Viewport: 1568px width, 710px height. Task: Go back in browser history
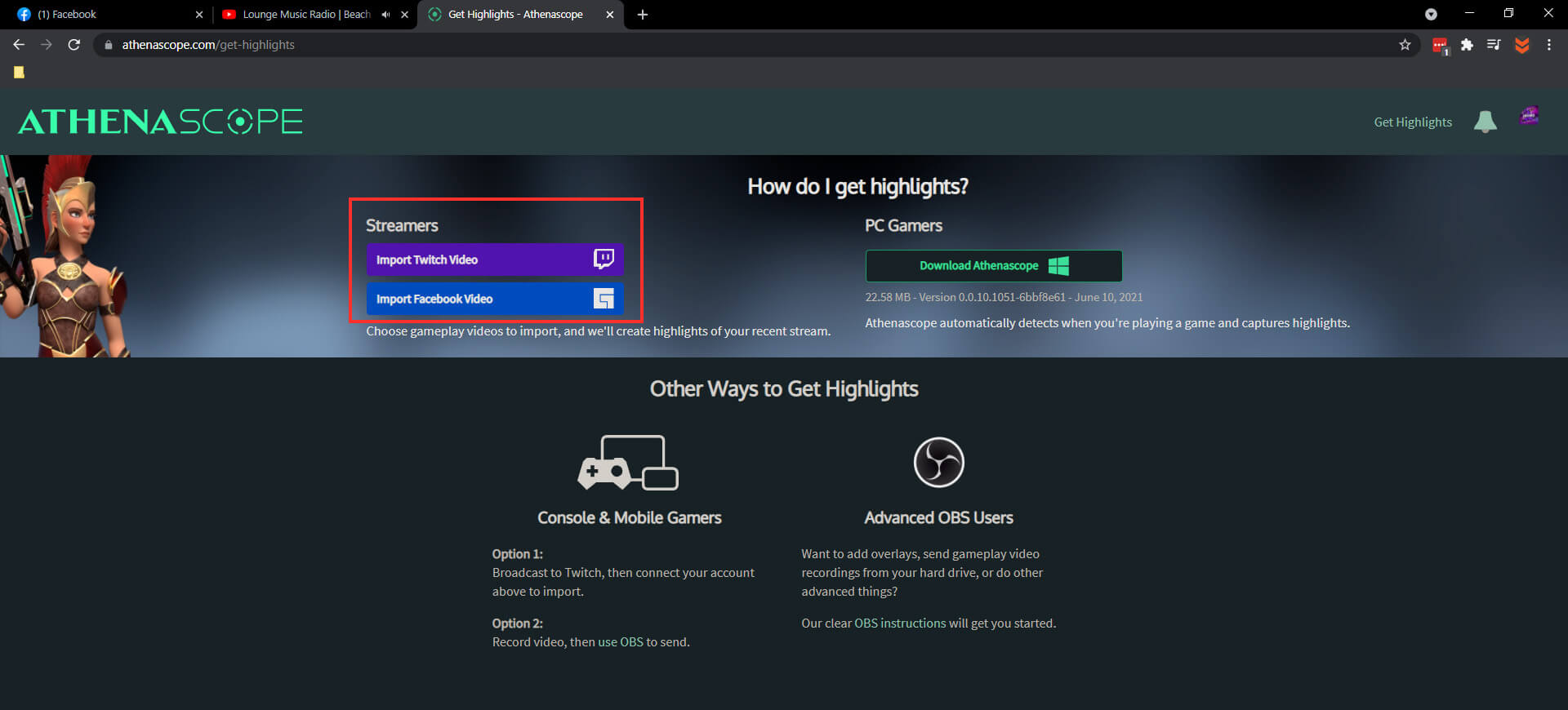tap(19, 45)
